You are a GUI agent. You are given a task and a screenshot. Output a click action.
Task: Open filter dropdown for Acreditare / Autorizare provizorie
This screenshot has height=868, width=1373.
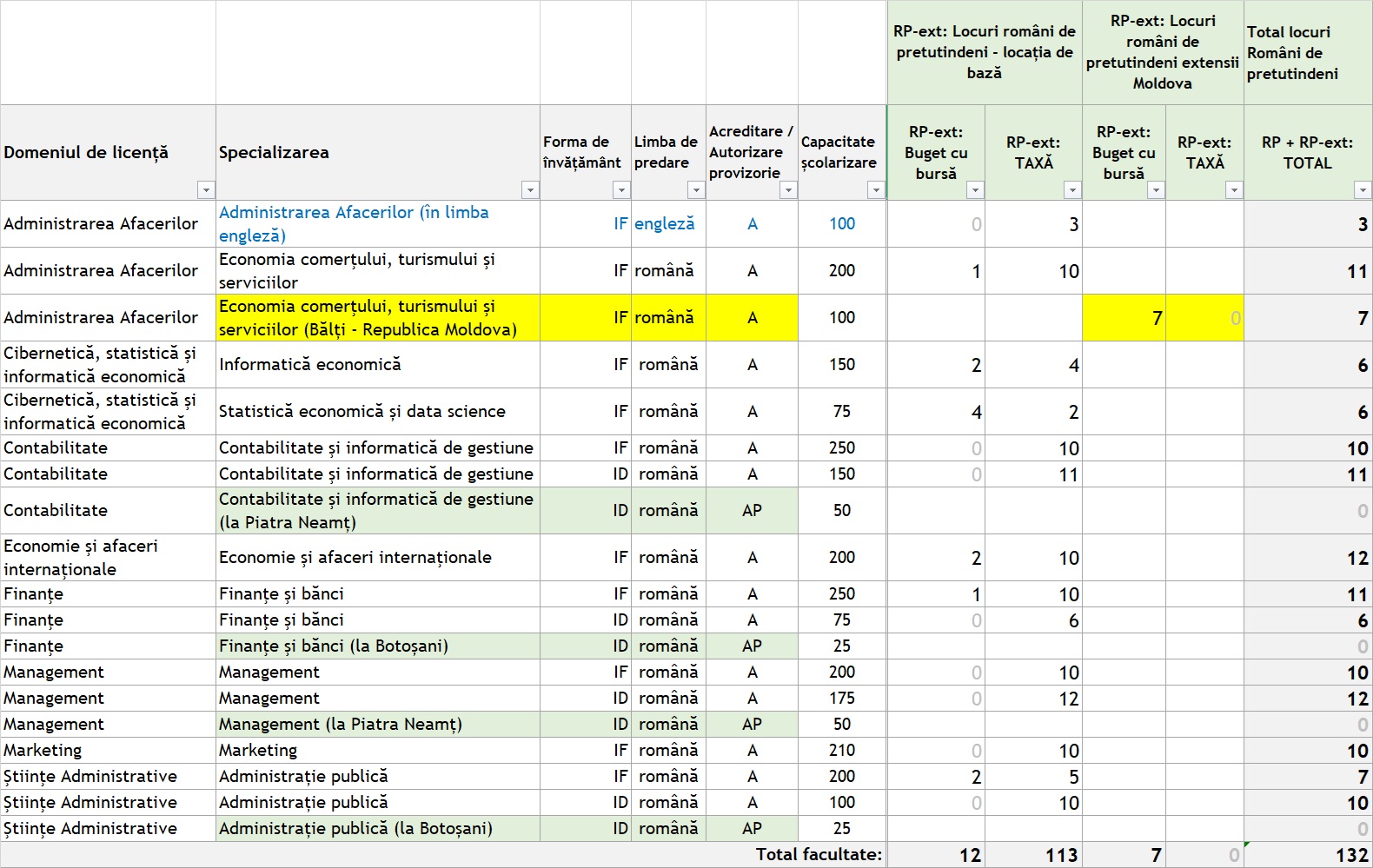pyautogui.click(x=788, y=190)
